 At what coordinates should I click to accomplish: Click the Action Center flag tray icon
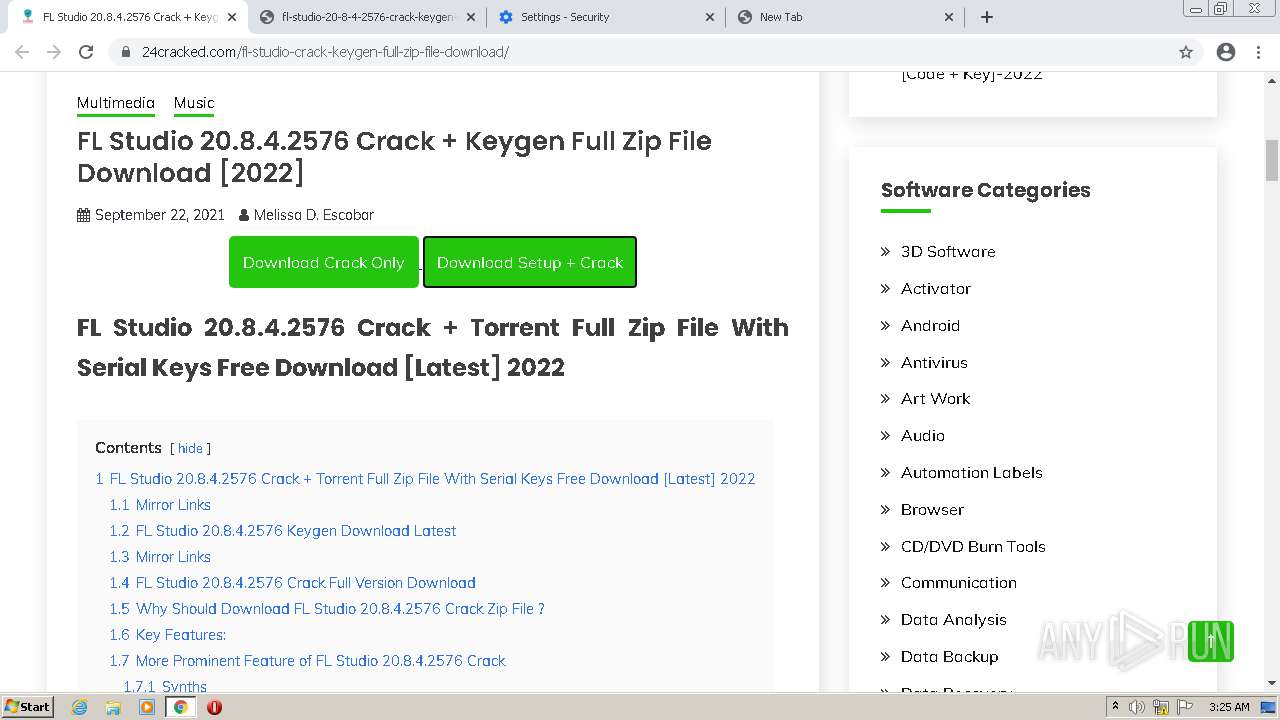click(x=1183, y=707)
